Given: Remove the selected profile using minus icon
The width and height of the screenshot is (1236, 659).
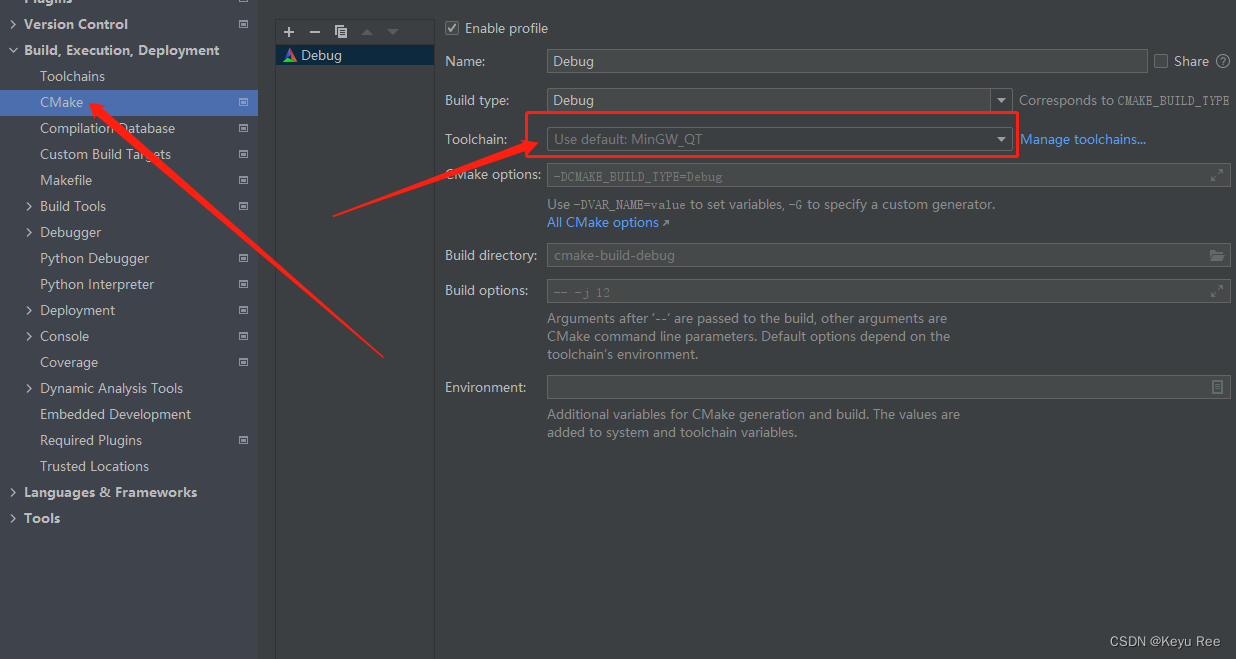Looking at the screenshot, I should pyautogui.click(x=313, y=31).
